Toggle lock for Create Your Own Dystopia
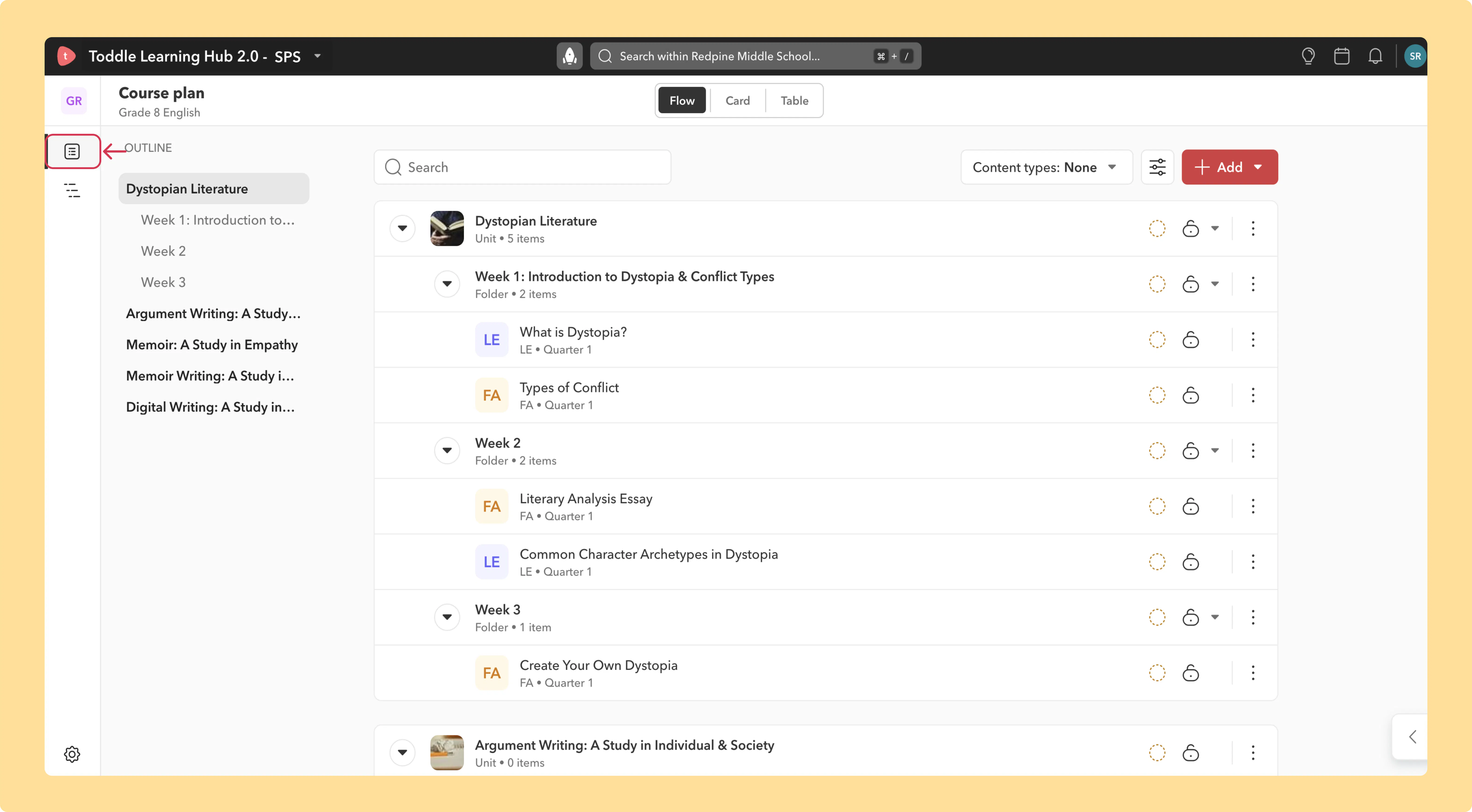1472x812 pixels. [1191, 673]
